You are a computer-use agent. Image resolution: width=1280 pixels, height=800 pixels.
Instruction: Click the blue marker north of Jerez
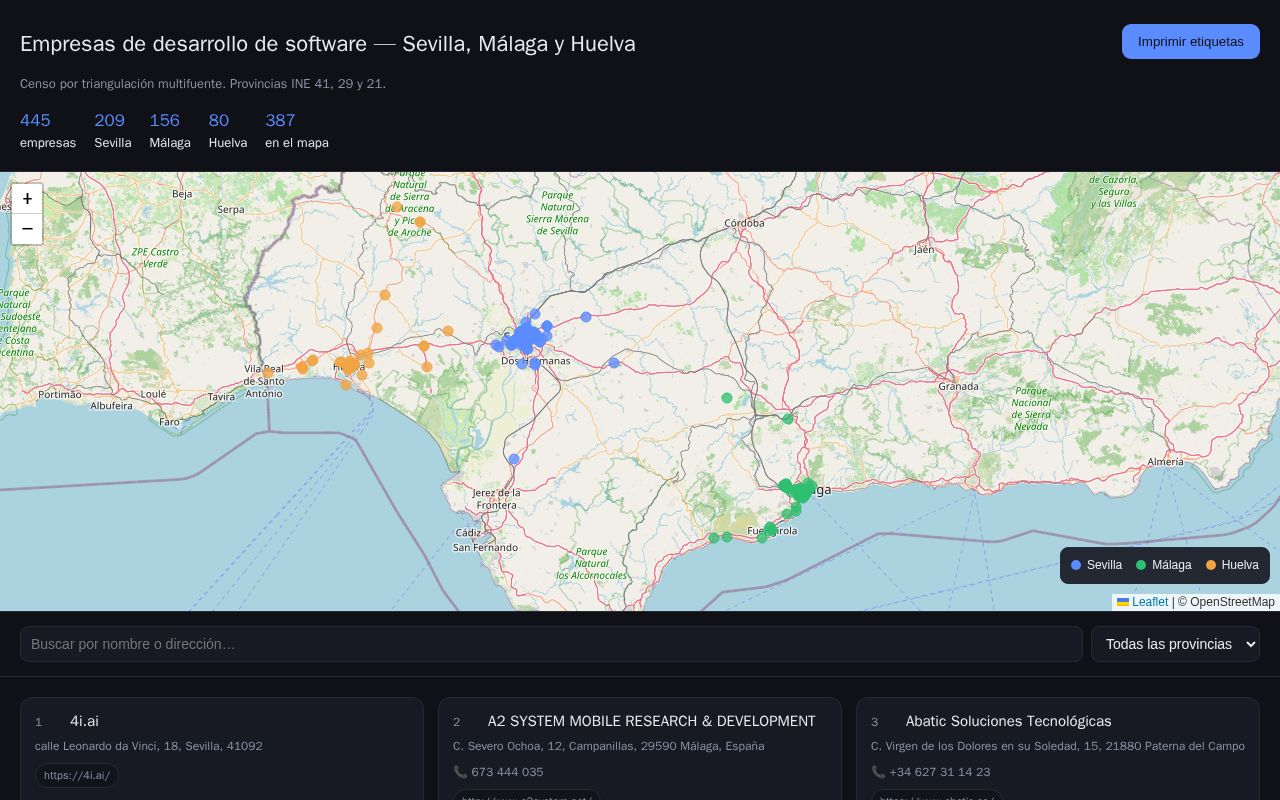(x=514, y=459)
